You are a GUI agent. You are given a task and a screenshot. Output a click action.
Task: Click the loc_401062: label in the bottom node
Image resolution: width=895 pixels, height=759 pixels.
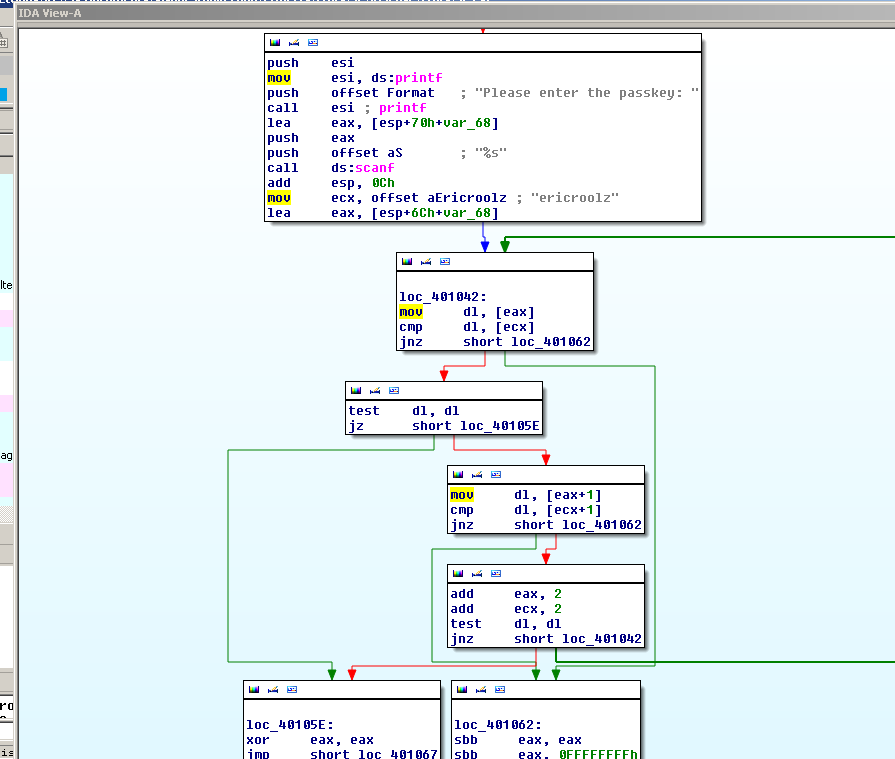(x=497, y=725)
